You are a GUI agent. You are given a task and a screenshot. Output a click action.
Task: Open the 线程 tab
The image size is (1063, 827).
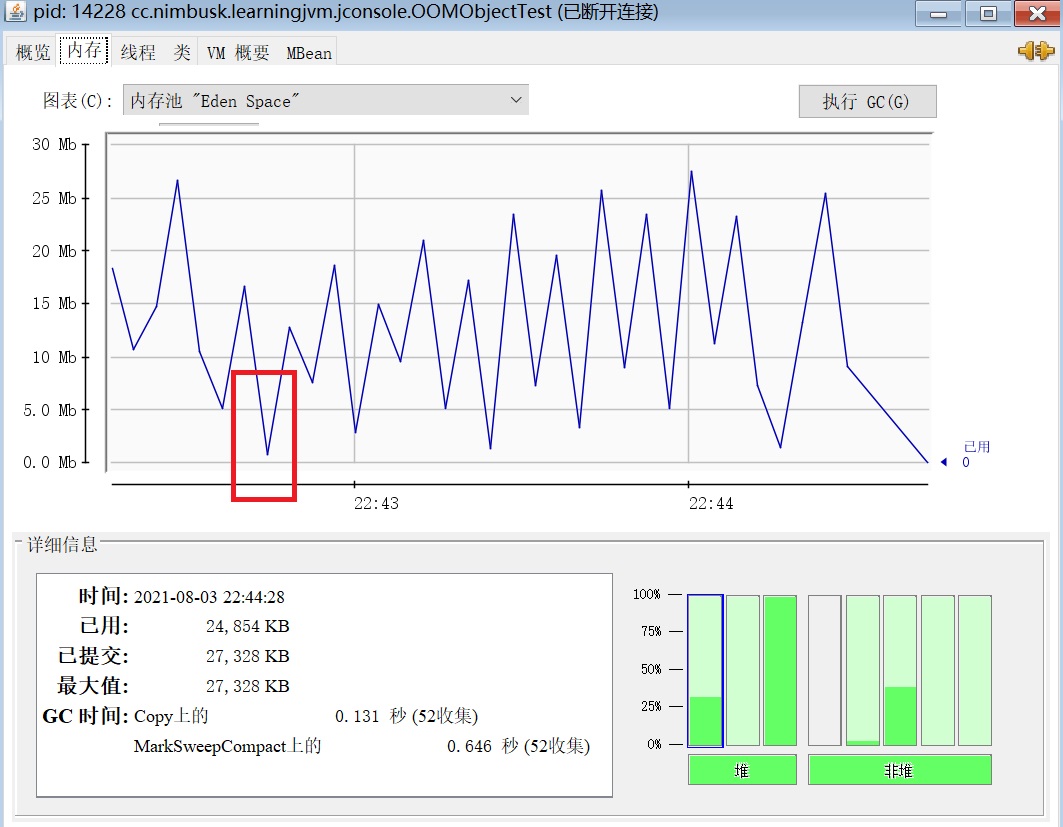click(x=138, y=52)
